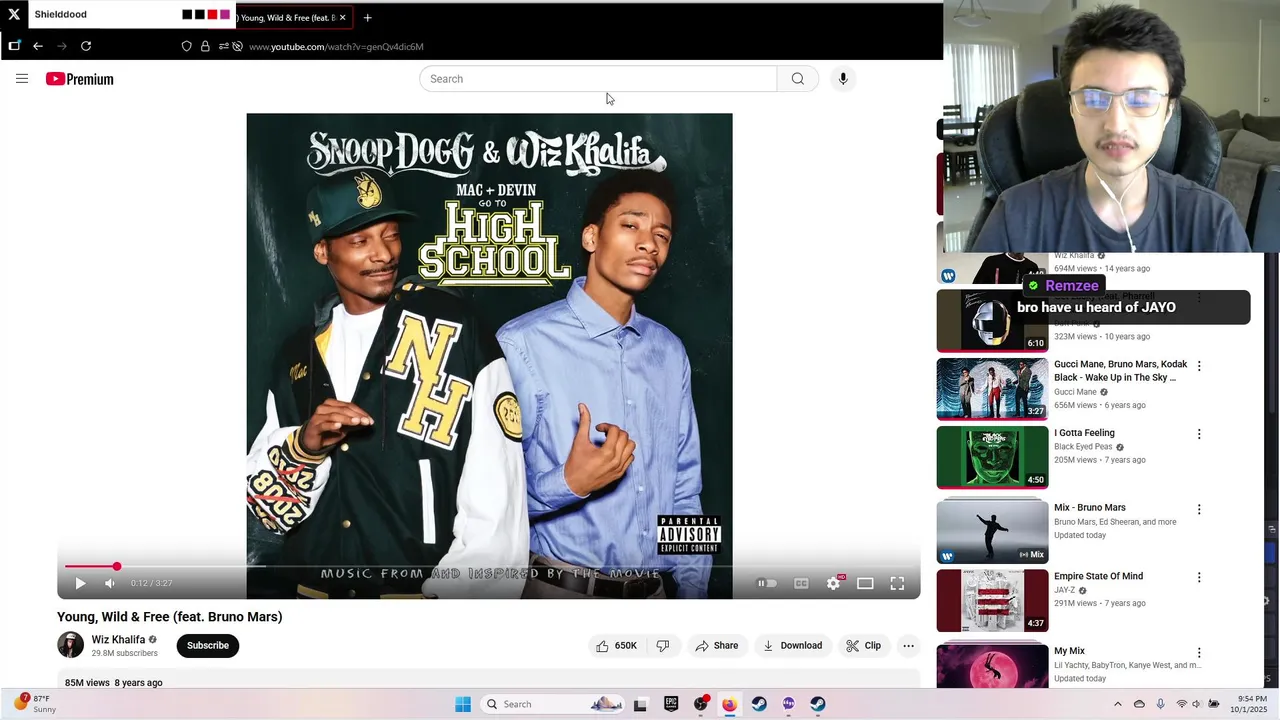
Task: Open Epic Games Launcher from taskbar
Action: [x=671, y=704]
